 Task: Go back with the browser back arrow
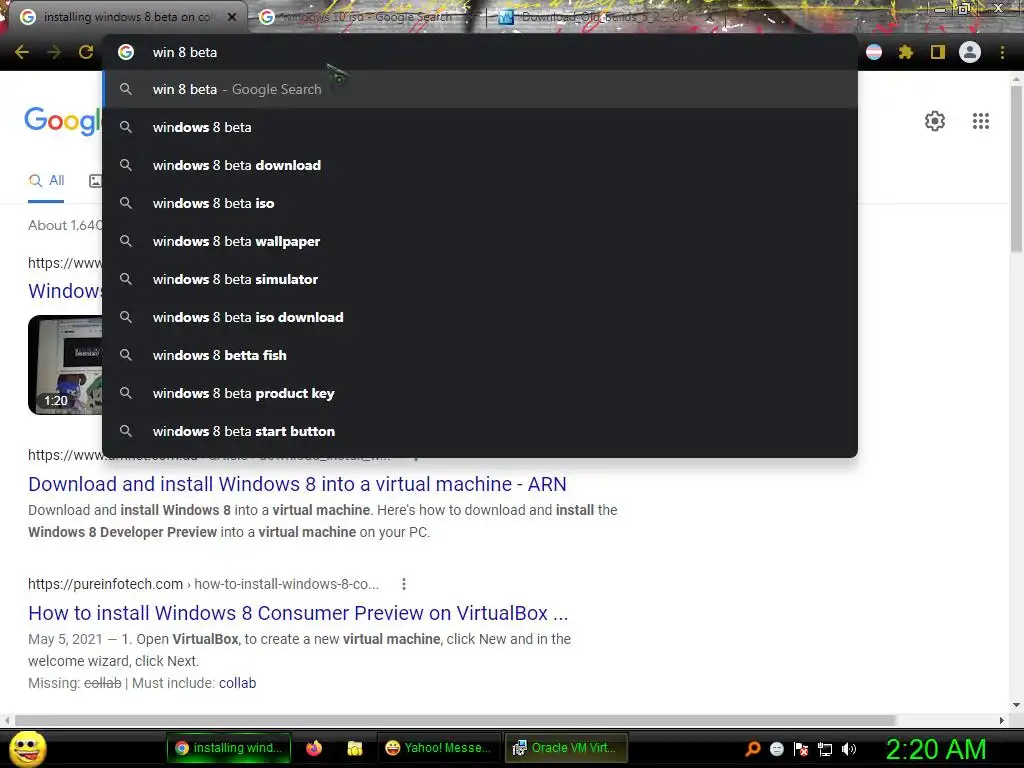tap(22, 52)
